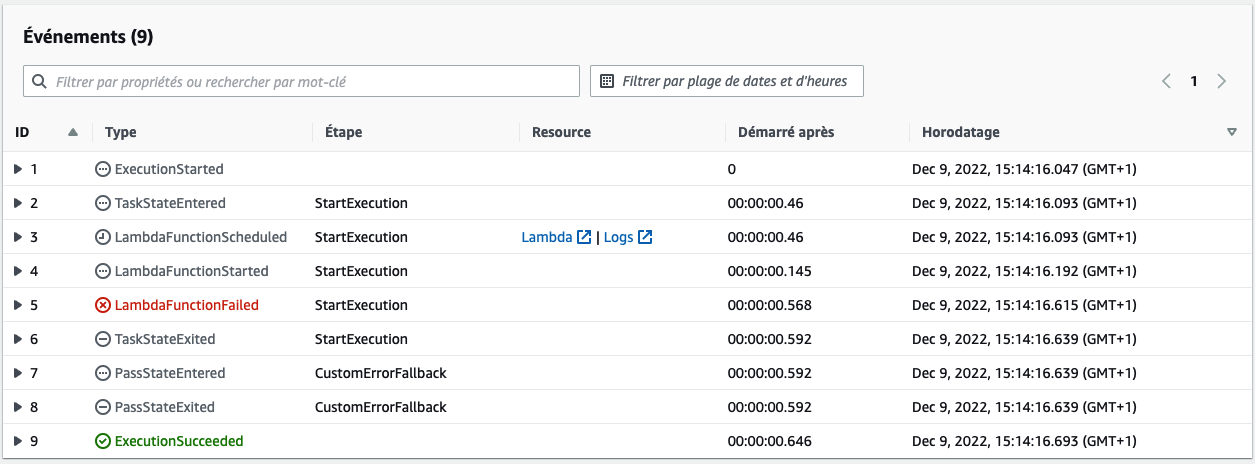Open the date and time range filter
Viewport: 1255px width, 464px height.
pyautogui.click(x=727, y=81)
